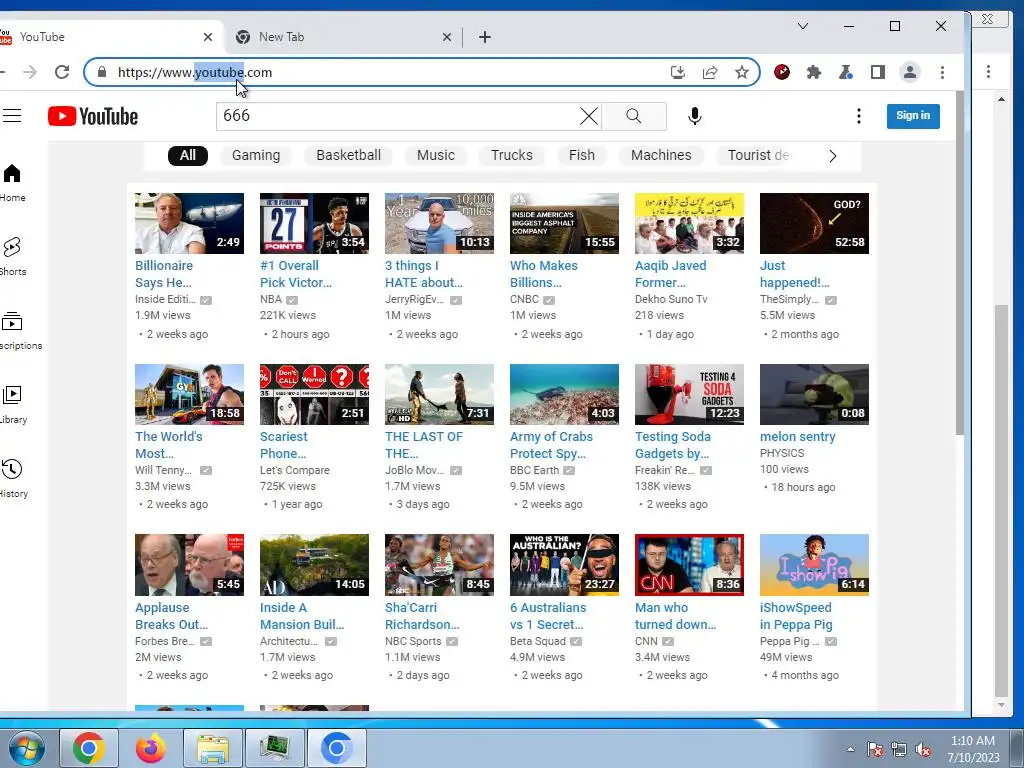Screen dimensions: 1024x768
Task: Open '#1 Overall Pick Victor...' video title
Action: coord(296,274)
